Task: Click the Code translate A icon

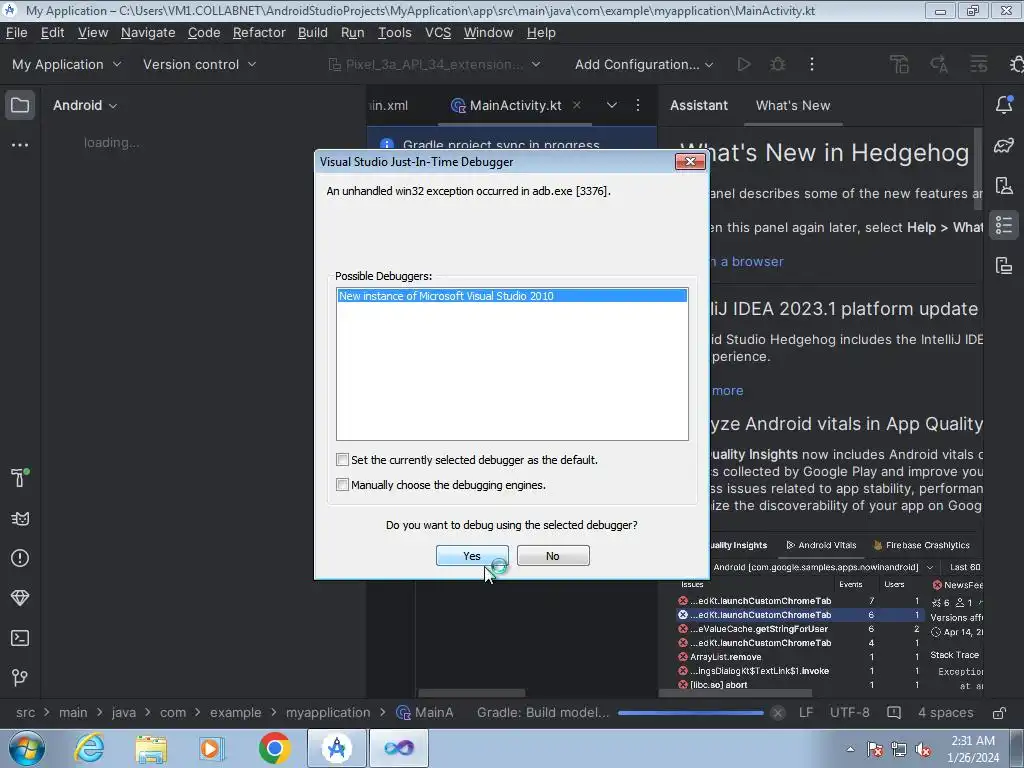Action: [x=939, y=64]
